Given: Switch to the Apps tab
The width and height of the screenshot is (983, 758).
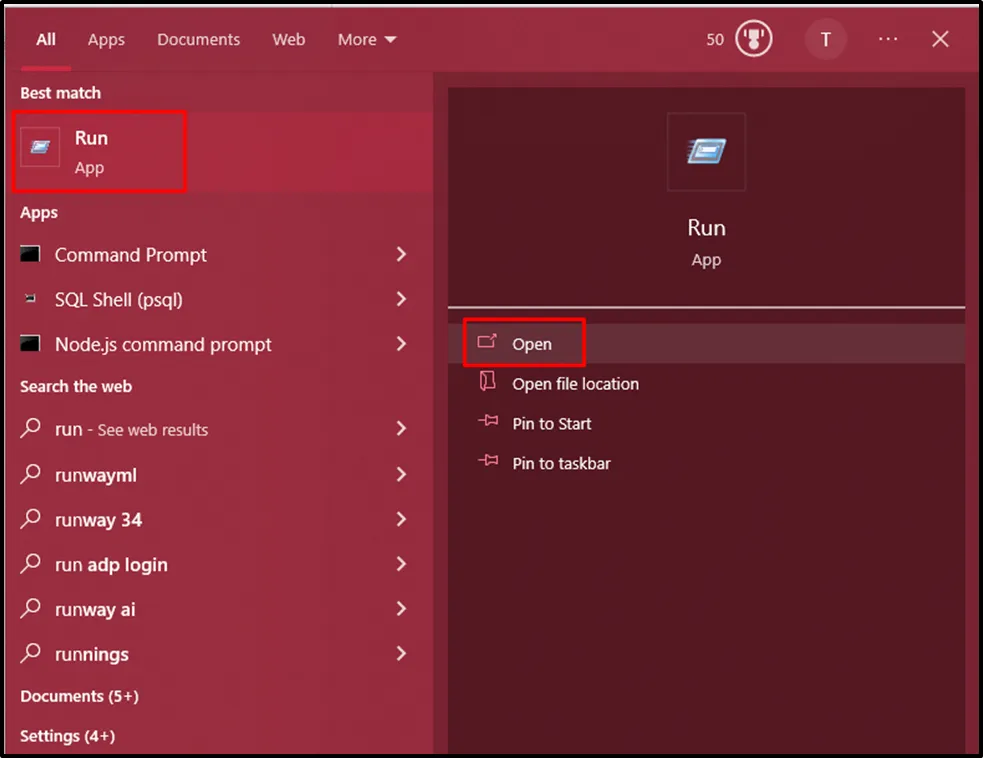Looking at the screenshot, I should click(106, 39).
